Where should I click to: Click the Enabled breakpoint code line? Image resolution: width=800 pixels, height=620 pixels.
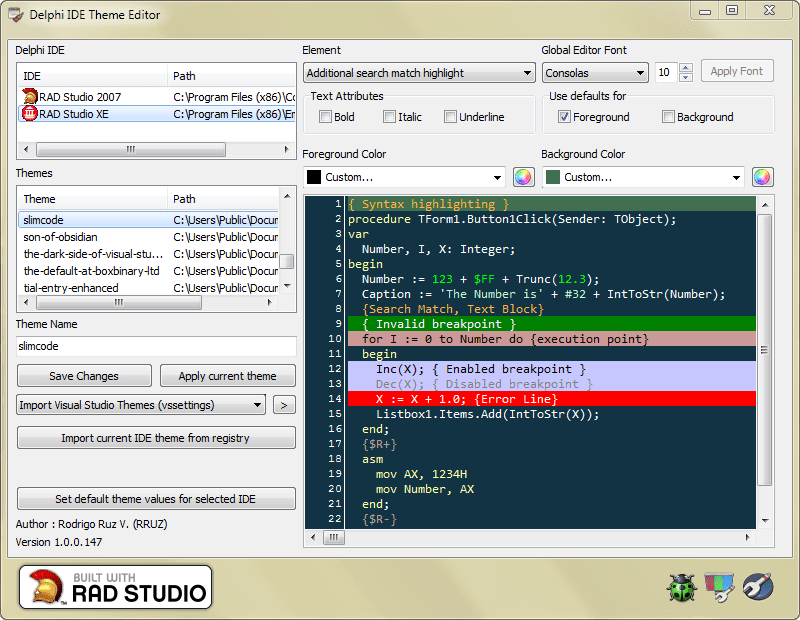click(552, 369)
